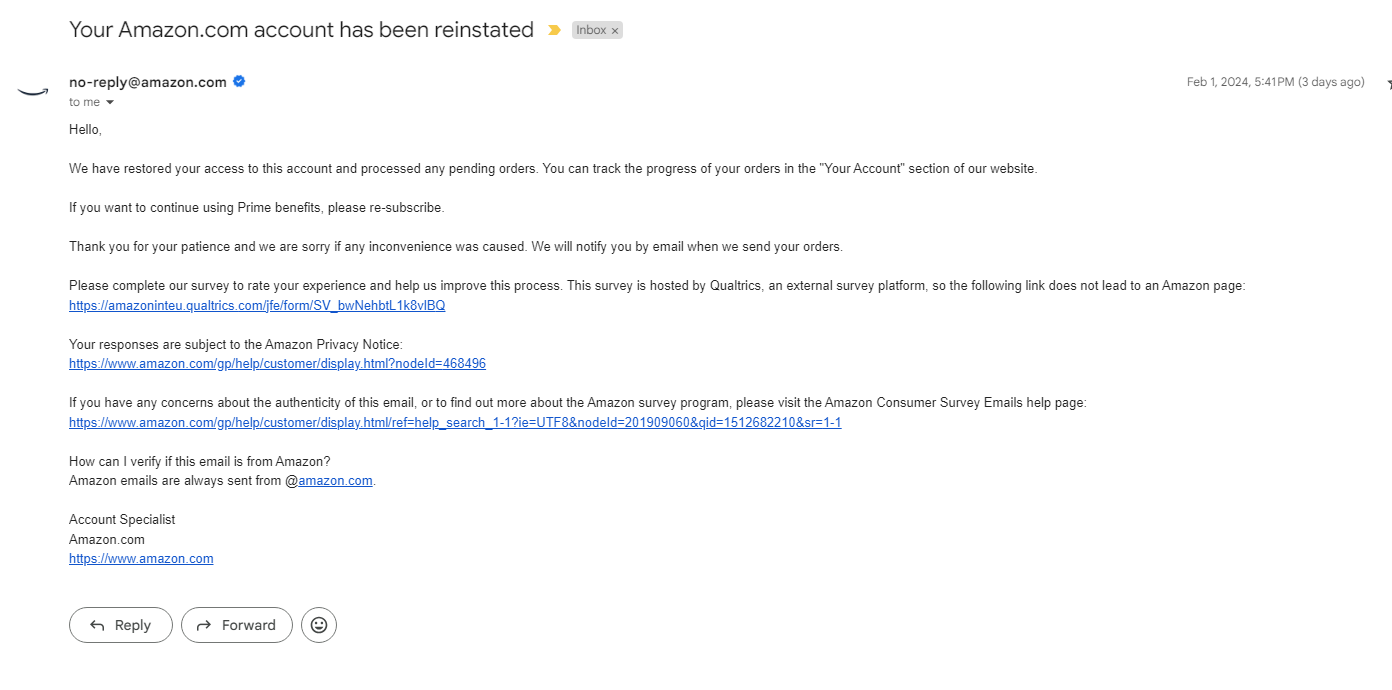1392x690 pixels.
Task: Click the @amazon.com link in verification text
Action: tap(335, 481)
